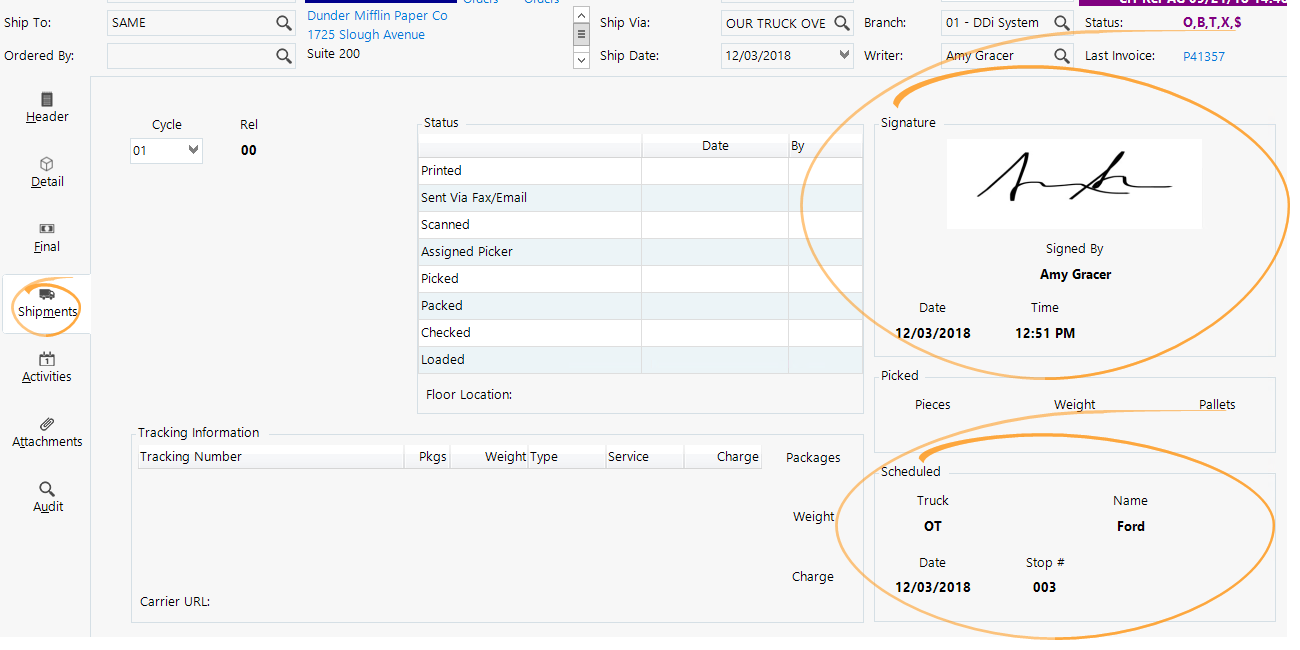Open the Dunder Mifflin Paper Co customer link
The height and width of the screenshot is (650, 1300).
377,15
